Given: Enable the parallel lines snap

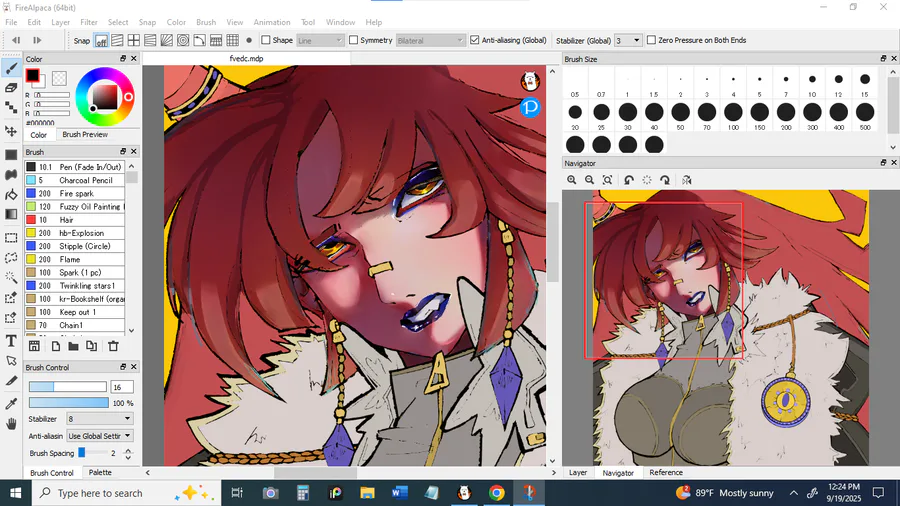Looking at the screenshot, I should tap(117, 40).
